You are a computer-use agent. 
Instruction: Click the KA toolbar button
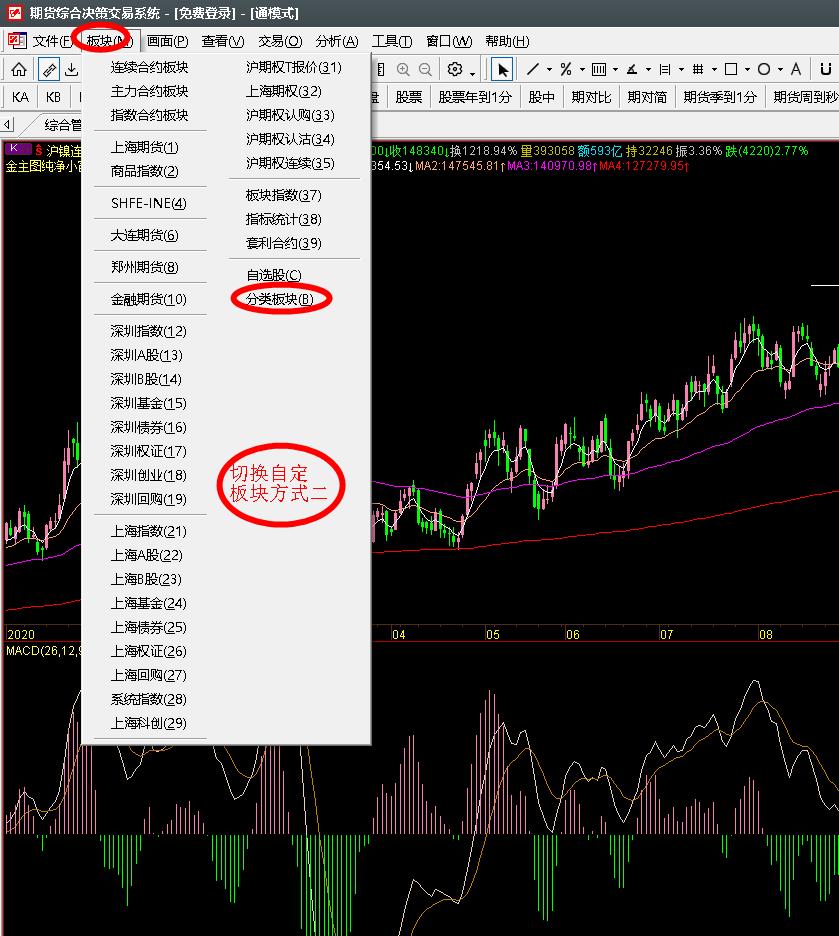click(x=20, y=97)
